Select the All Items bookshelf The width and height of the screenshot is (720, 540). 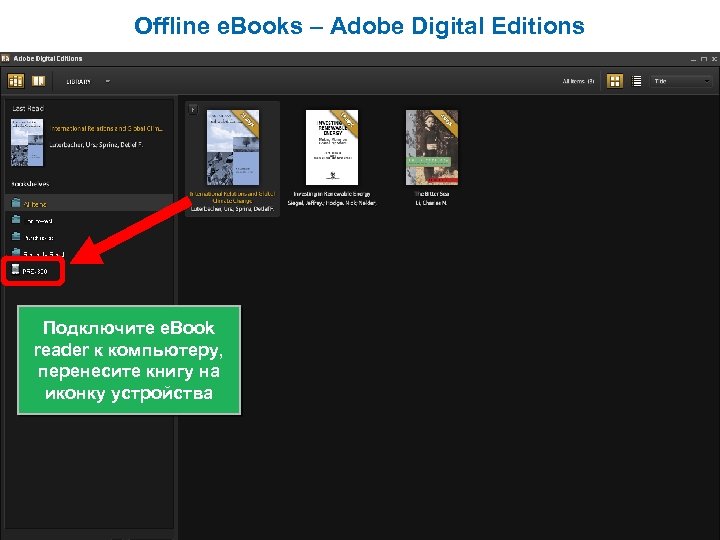tap(89, 203)
